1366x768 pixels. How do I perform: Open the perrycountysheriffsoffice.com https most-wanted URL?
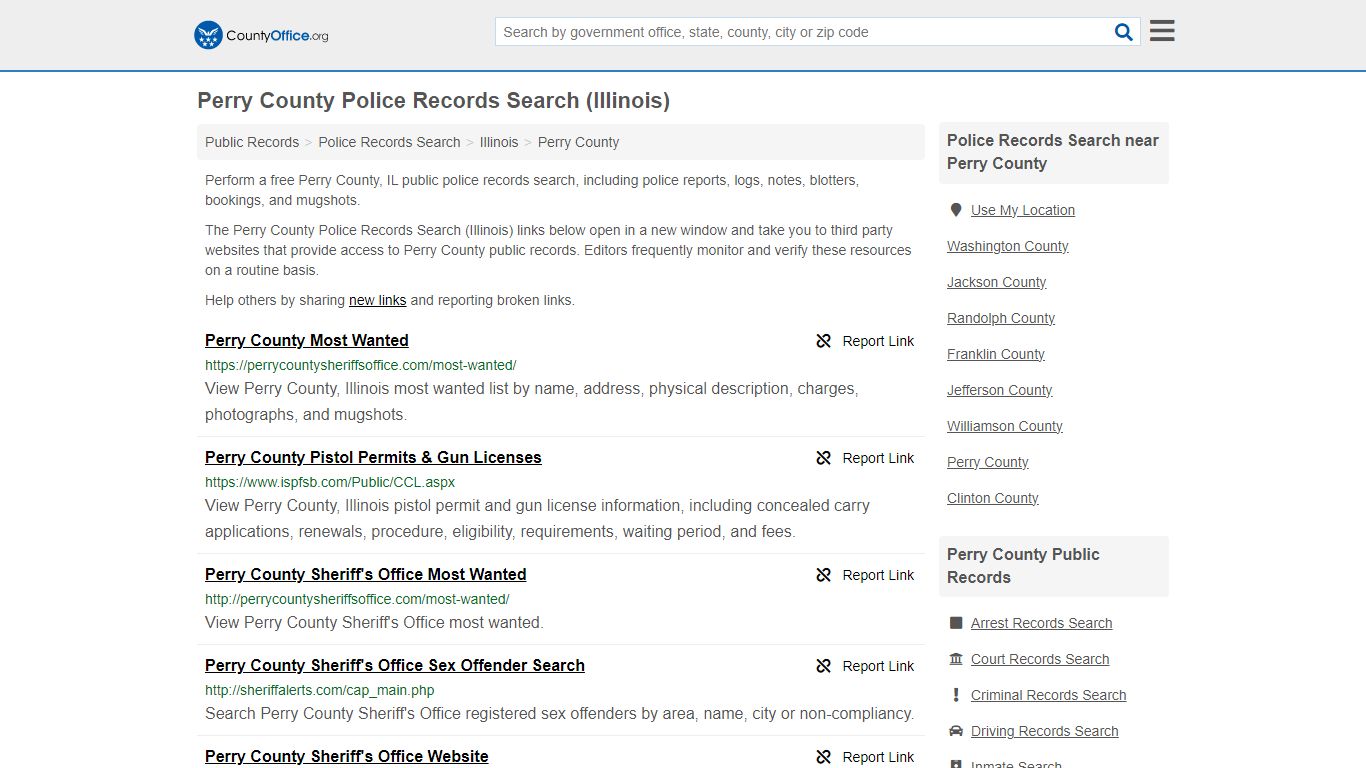(361, 365)
